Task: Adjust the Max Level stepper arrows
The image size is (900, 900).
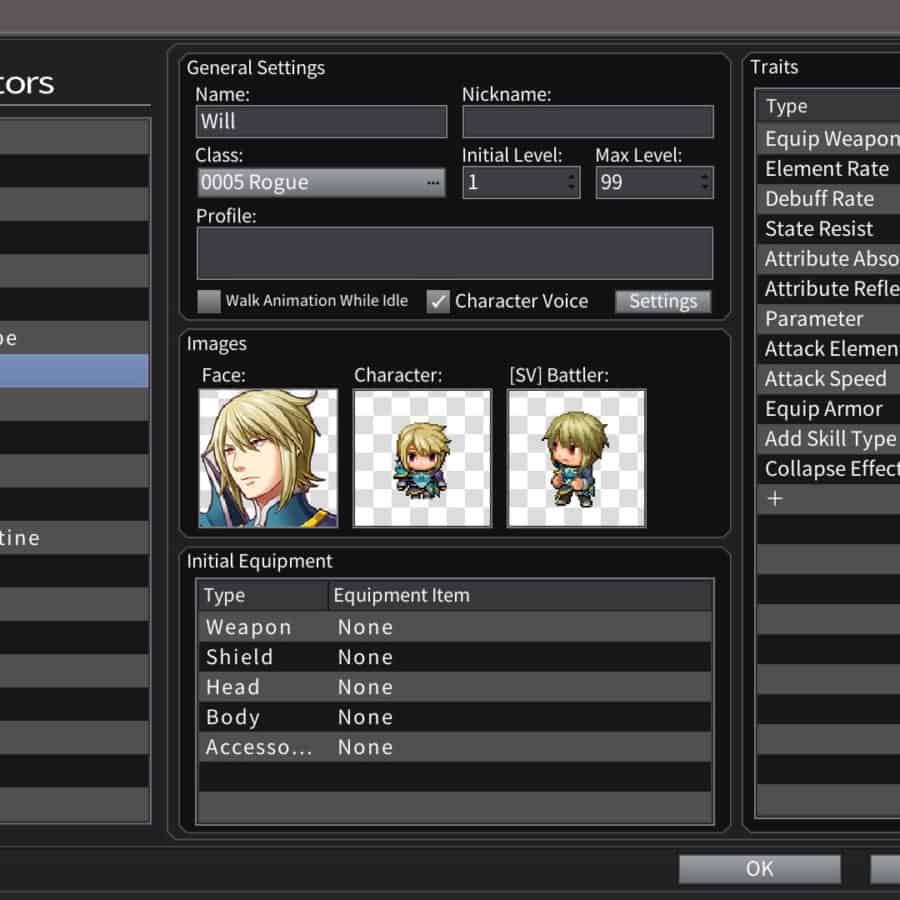Action: coord(705,183)
